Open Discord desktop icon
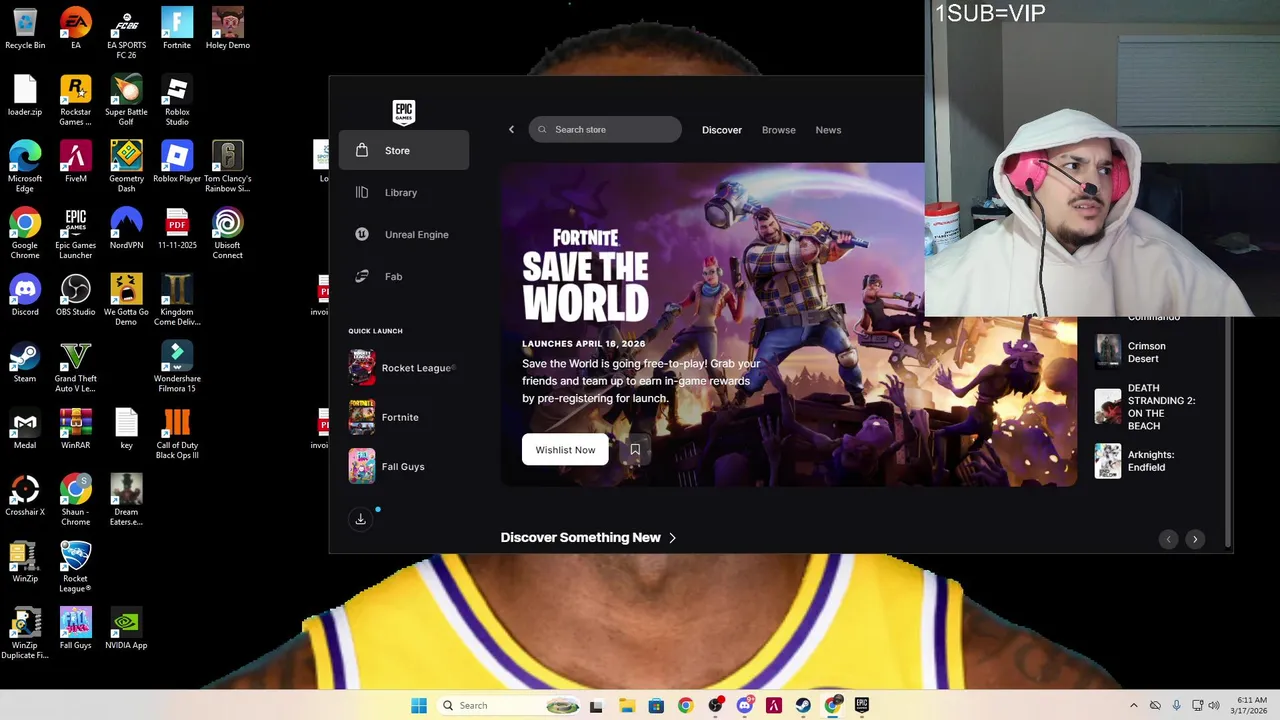This screenshot has width=1280, height=720. click(x=25, y=296)
